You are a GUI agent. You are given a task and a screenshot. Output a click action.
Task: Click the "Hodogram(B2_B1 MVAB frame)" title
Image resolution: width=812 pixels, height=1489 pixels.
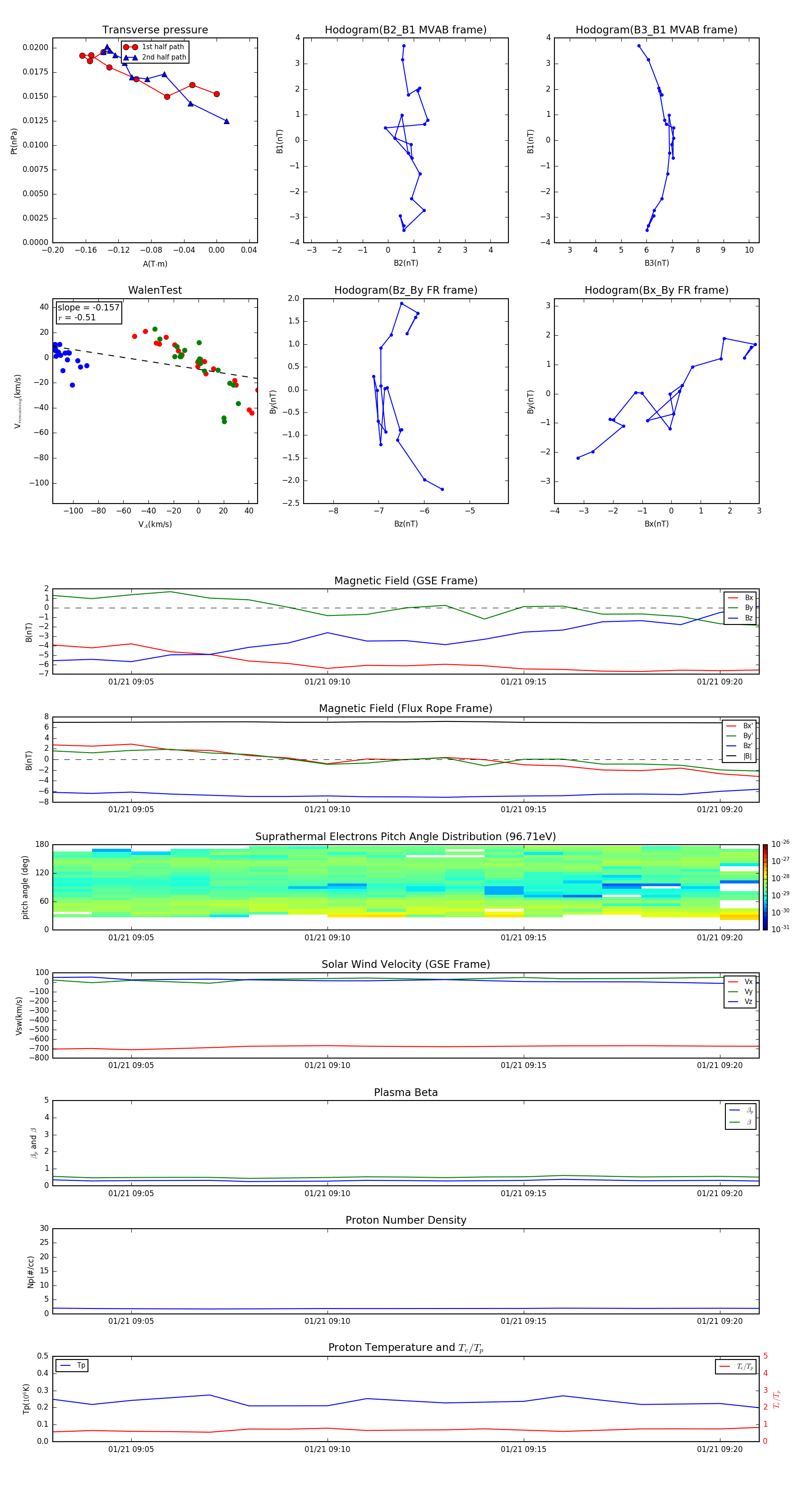[x=406, y=30]
